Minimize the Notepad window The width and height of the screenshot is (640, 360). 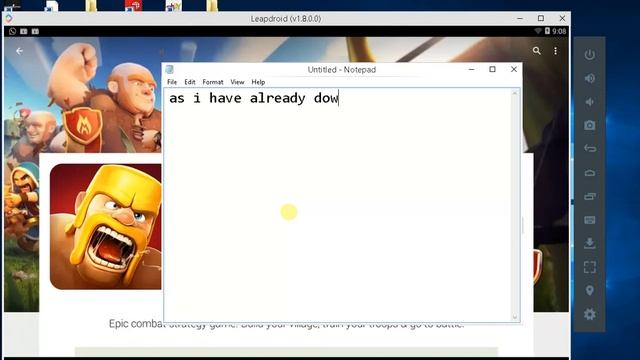tap(471, 69)
